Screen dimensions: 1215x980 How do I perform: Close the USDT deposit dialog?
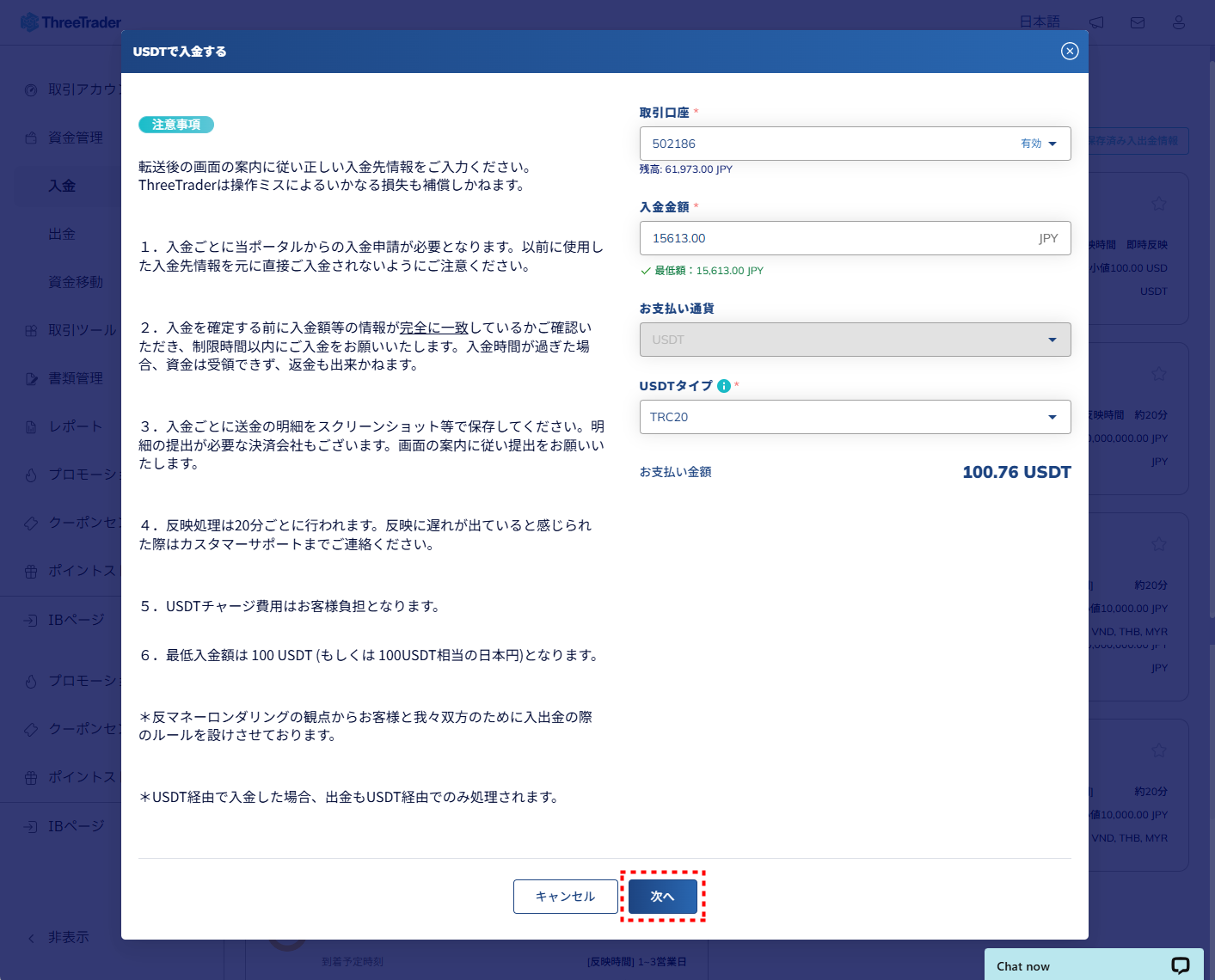pyautogui.click(x=1070, y=52)
